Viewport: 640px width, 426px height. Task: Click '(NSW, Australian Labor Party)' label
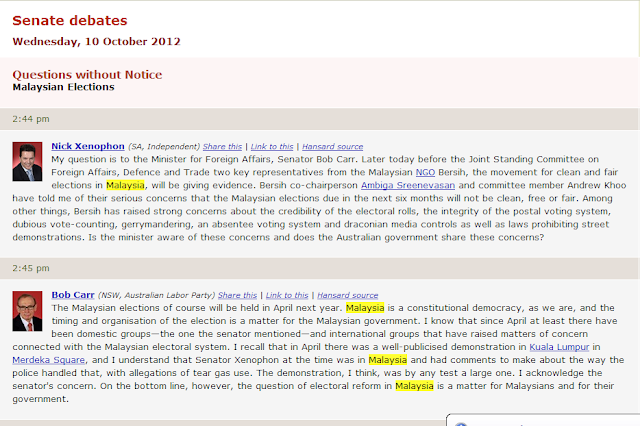pos(156,295)
